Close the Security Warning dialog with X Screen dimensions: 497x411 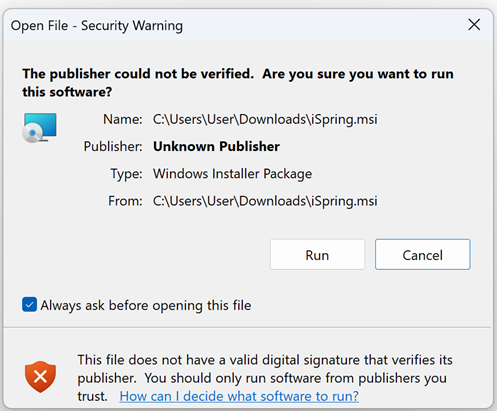pyautogui.click(x=474, y=25)
